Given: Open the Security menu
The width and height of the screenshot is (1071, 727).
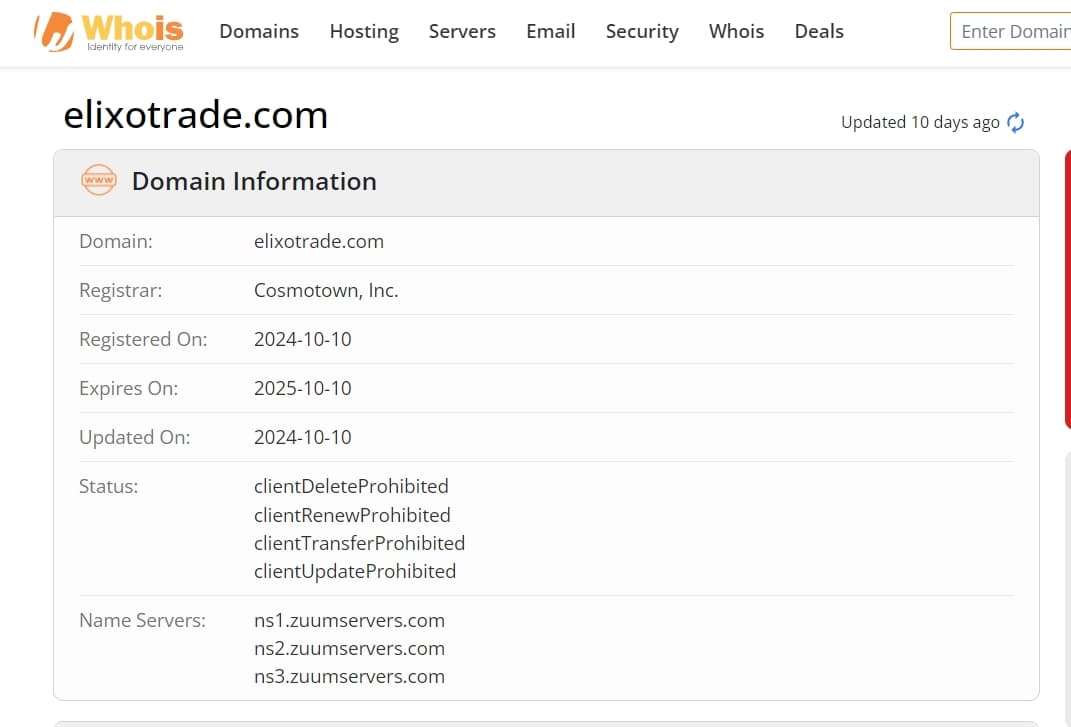Looking at the screenshot, I should point(642,31).
